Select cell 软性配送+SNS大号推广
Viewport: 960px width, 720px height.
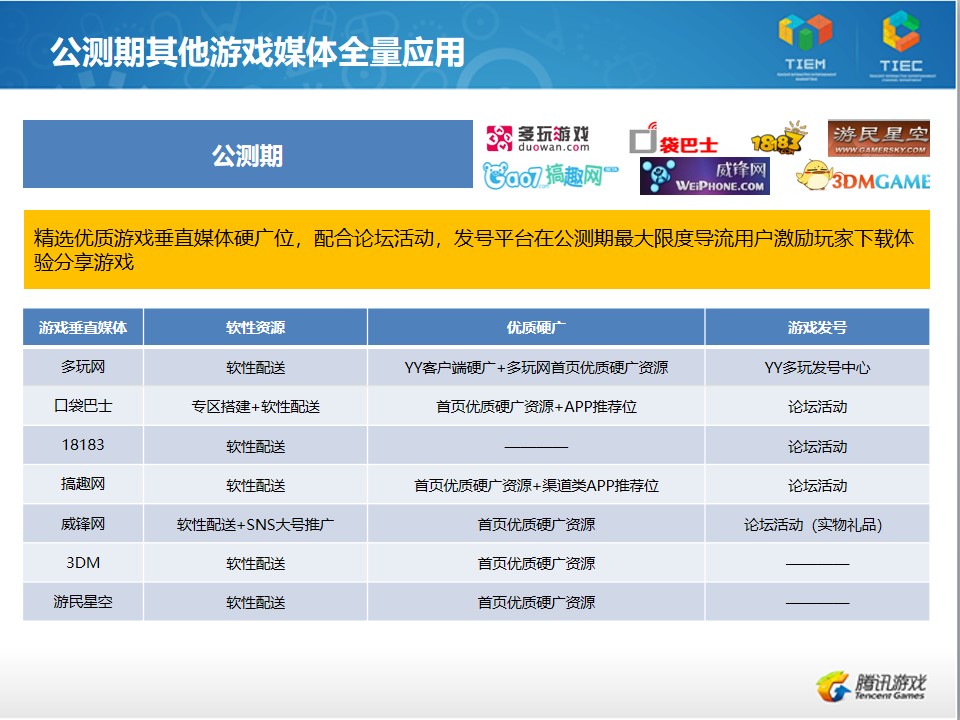coord(255,524)
